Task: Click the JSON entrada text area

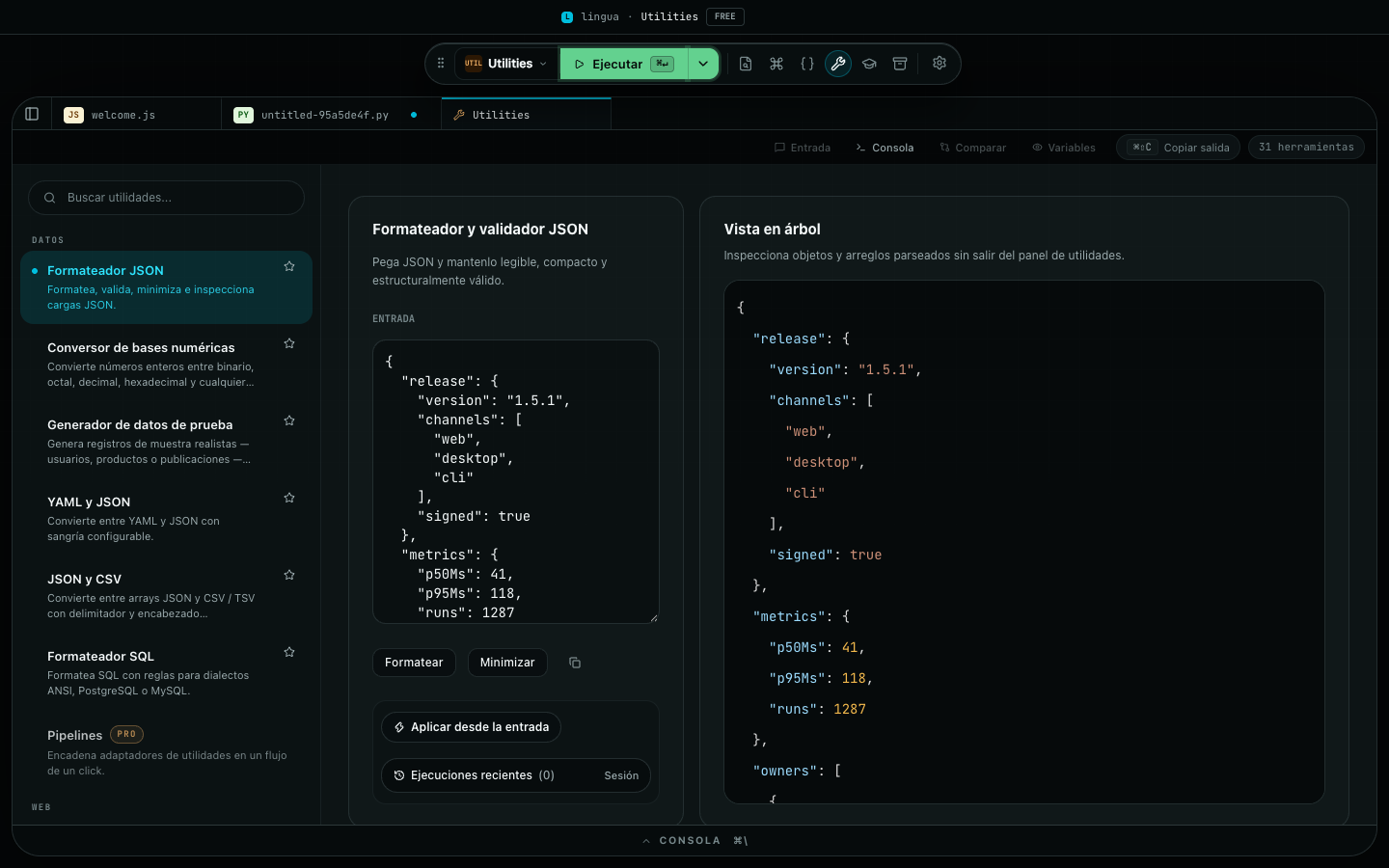Action: (x=516, y=481)
